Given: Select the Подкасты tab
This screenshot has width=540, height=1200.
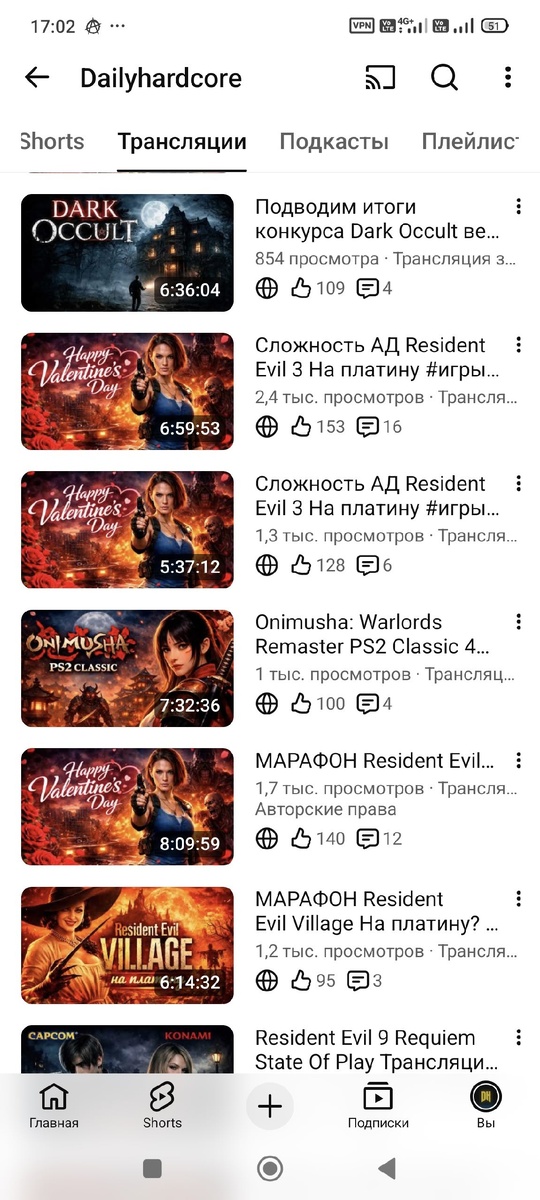Looking at the screenshot, I should (x=334, y=142).
